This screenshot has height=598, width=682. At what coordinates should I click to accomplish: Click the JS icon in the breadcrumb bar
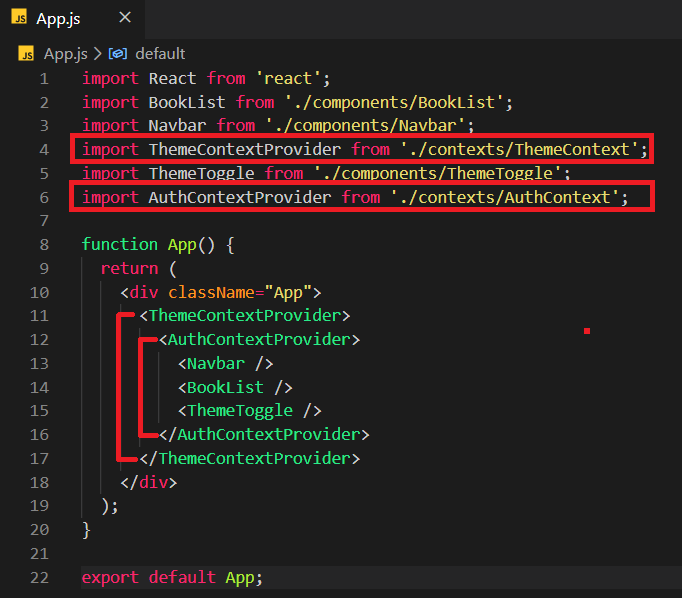click(27, 54)
